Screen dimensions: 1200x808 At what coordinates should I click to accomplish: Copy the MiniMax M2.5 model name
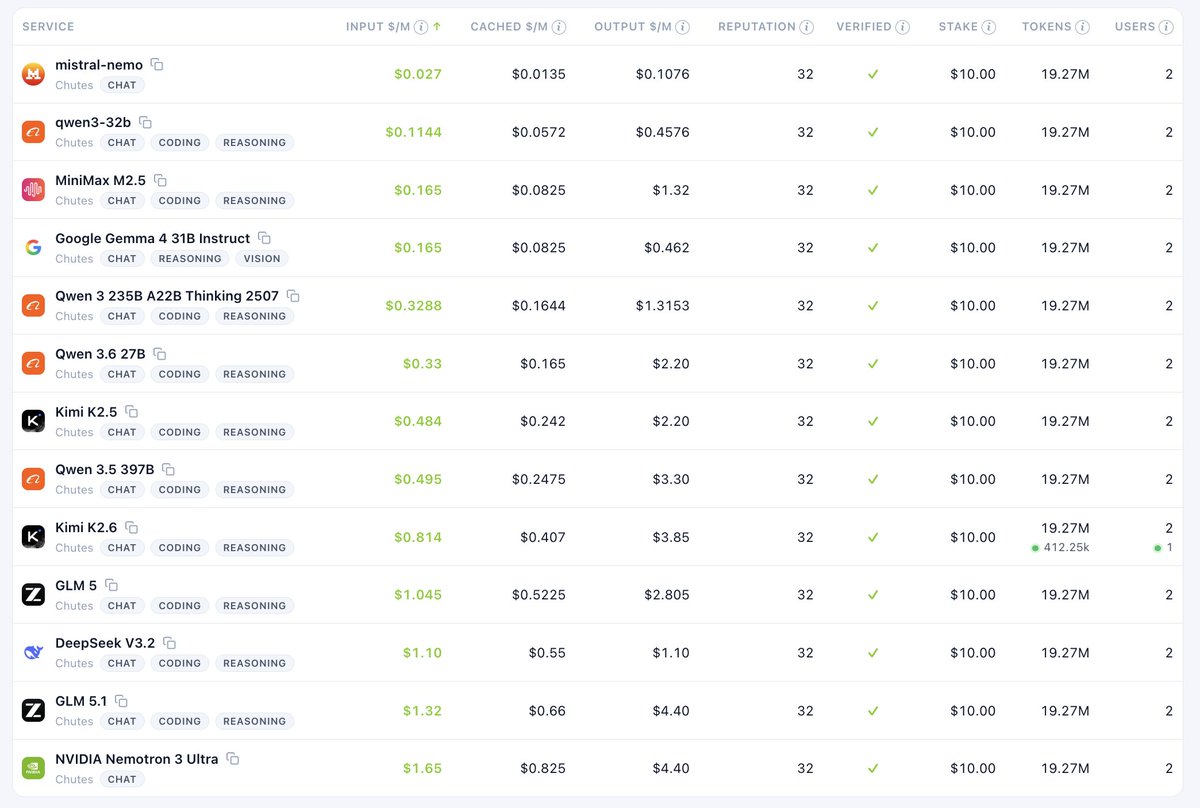(160, 180)
